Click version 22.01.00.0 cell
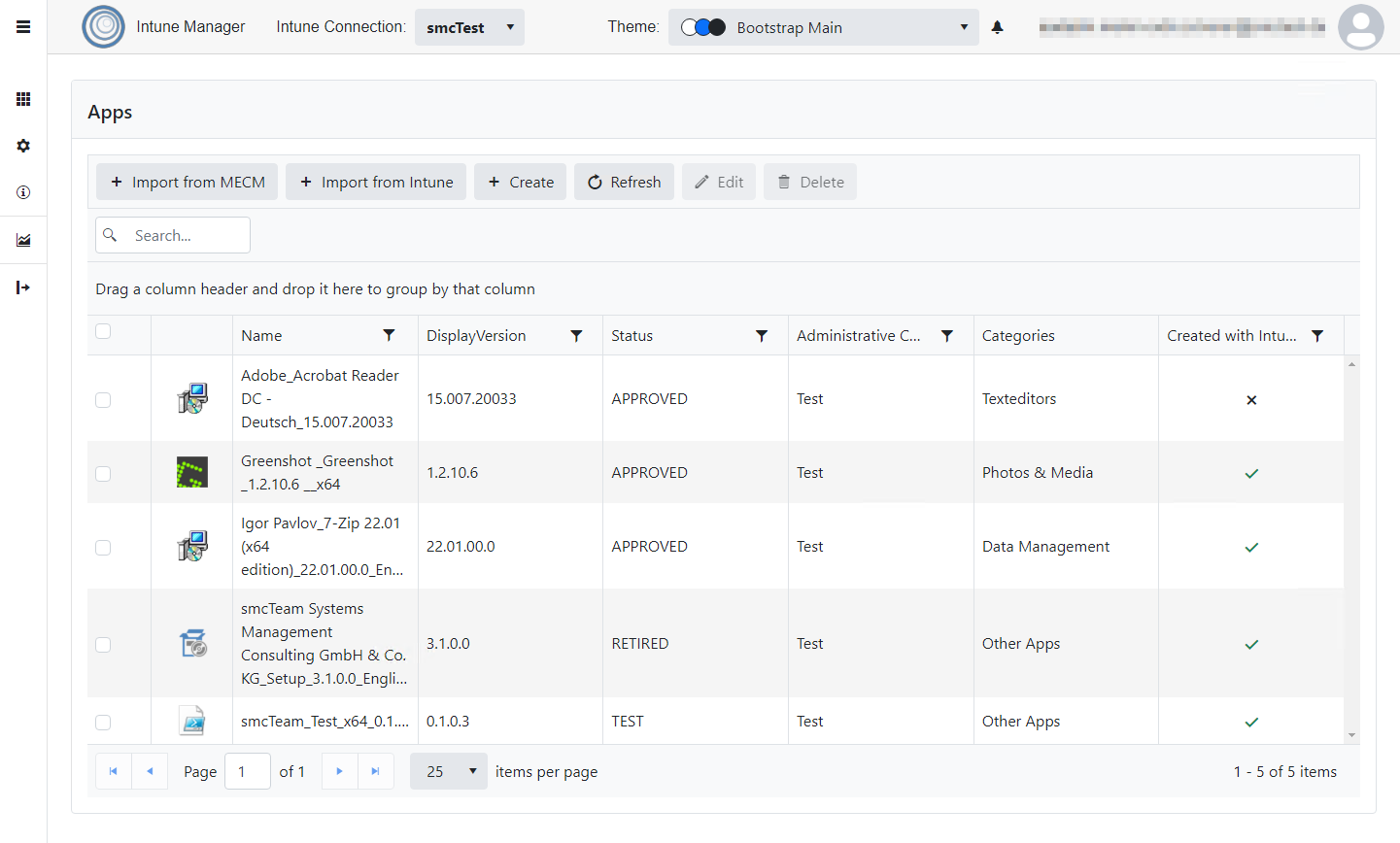Viewport: 1400px width, 843px height. 510,546
